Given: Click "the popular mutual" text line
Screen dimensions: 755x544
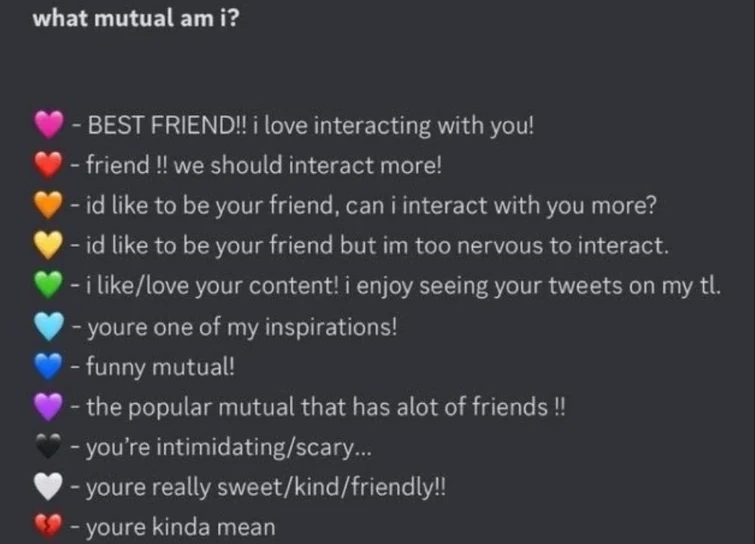Looking at the screenshot, I should coord(325,407).
